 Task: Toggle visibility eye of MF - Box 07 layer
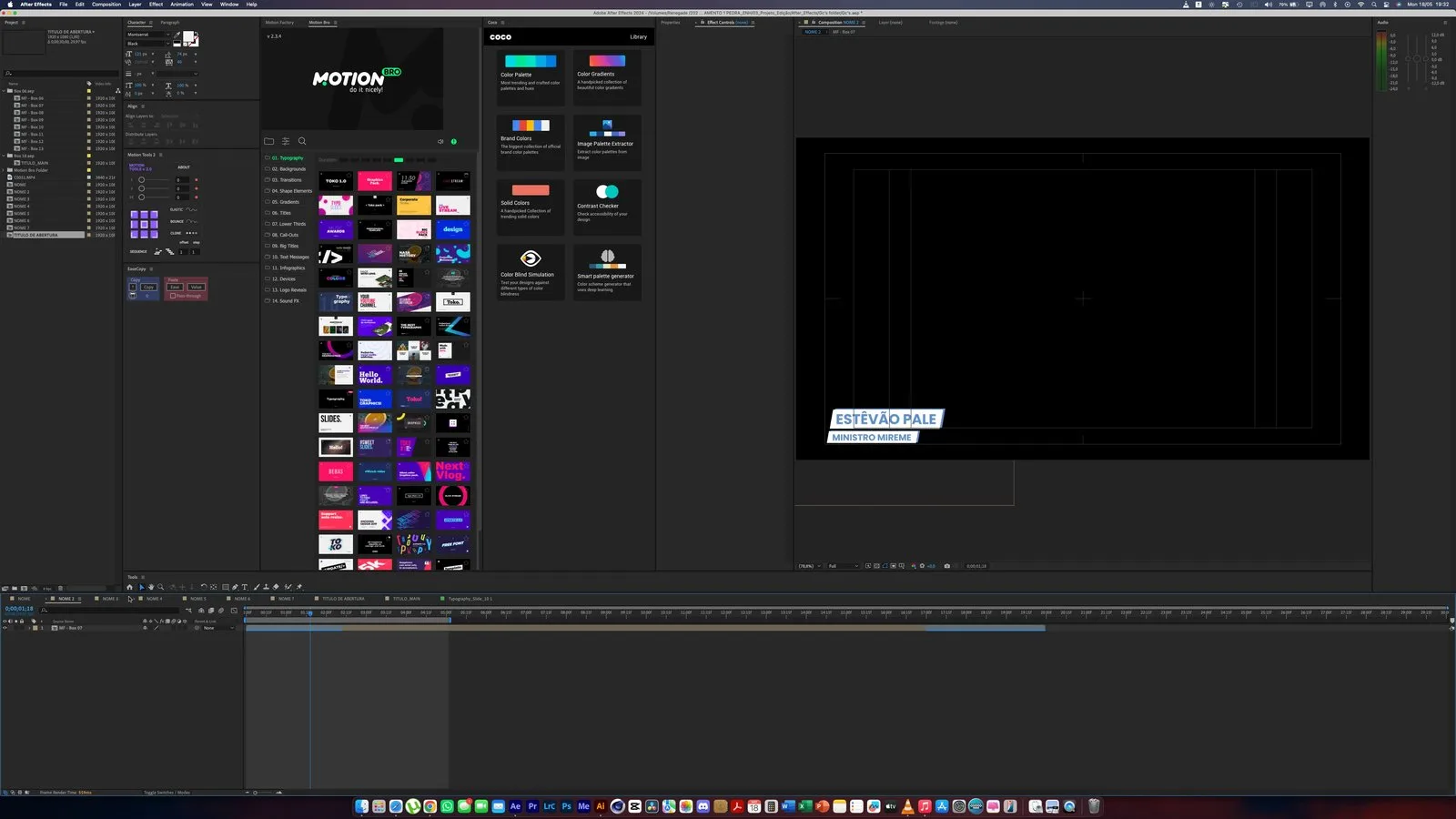[5, 628]
